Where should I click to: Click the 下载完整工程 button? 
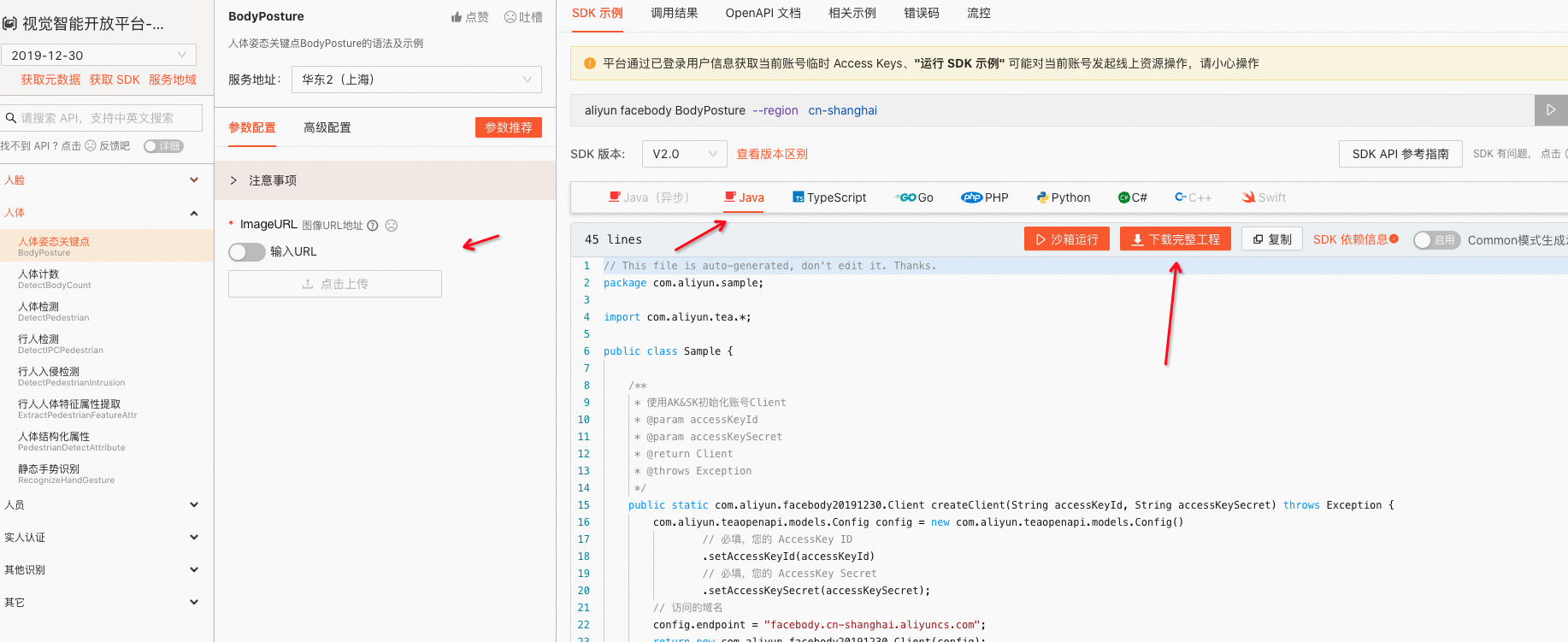point(1176,239)
